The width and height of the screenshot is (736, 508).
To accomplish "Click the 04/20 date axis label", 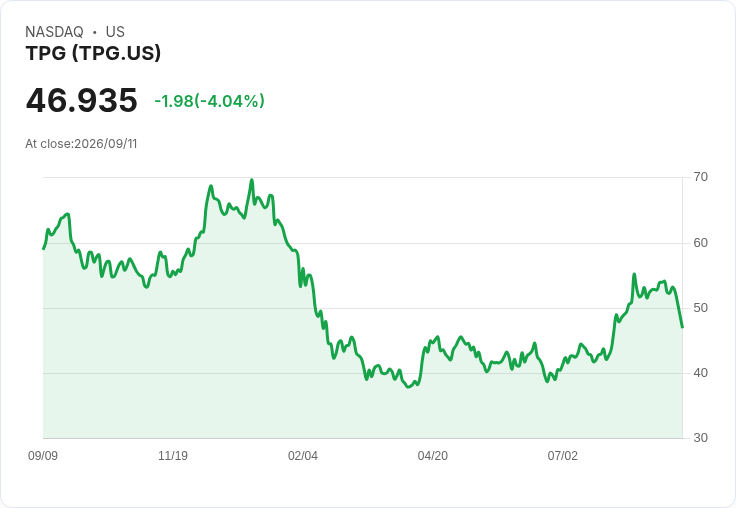I will [433, 455].
